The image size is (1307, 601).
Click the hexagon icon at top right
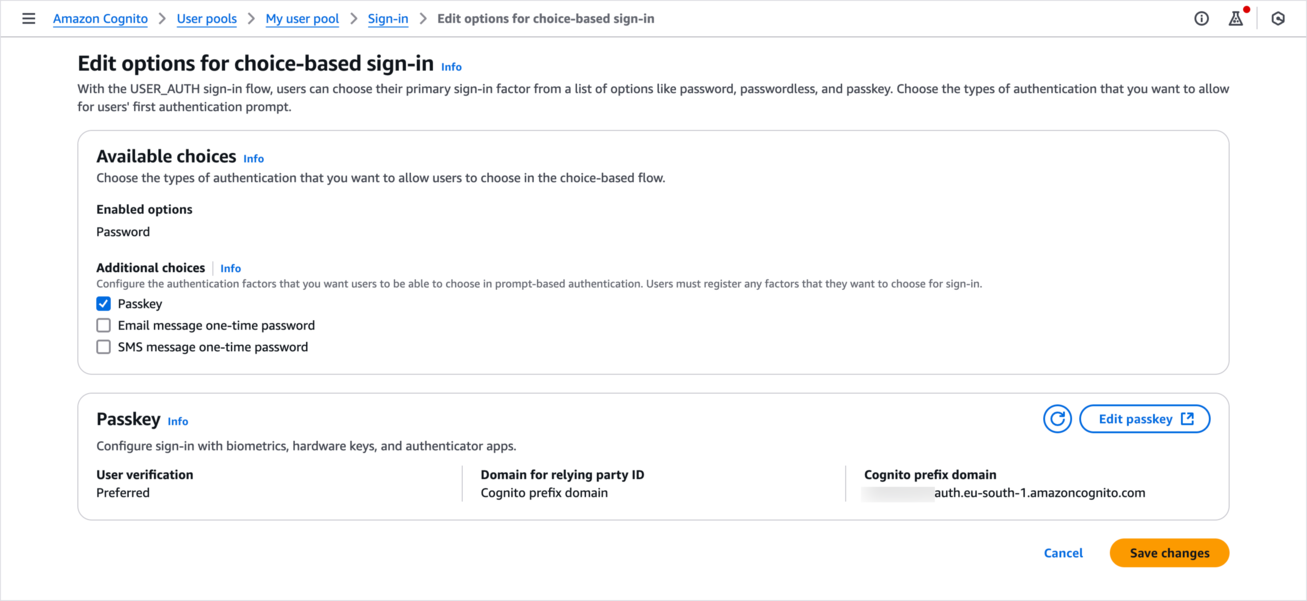[1278, 19]
